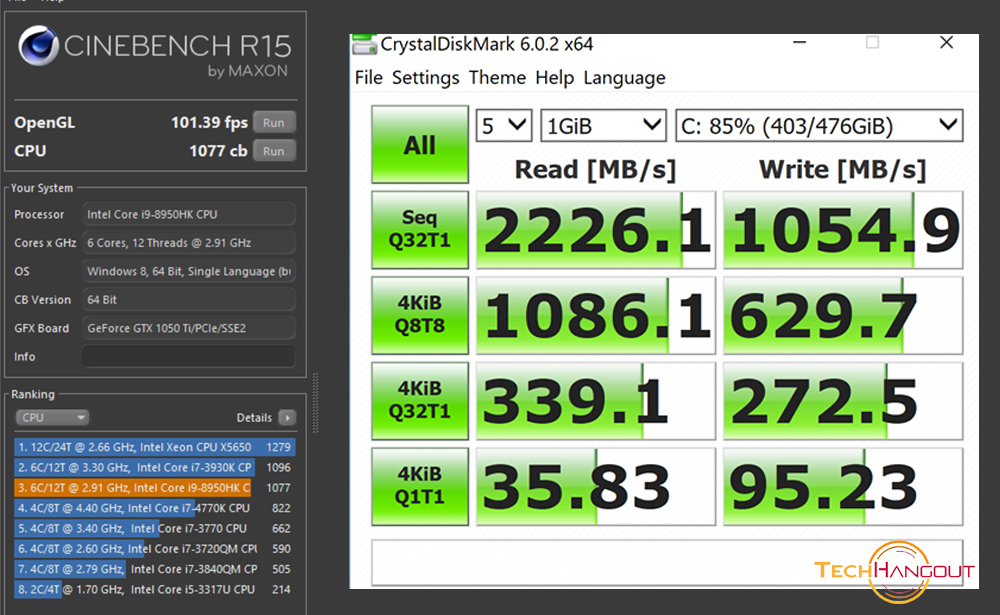Viewport: 1000px width, 615px height.
Task: Open Theme menu in CrystalDiskMark
Action: pos(497,78)
